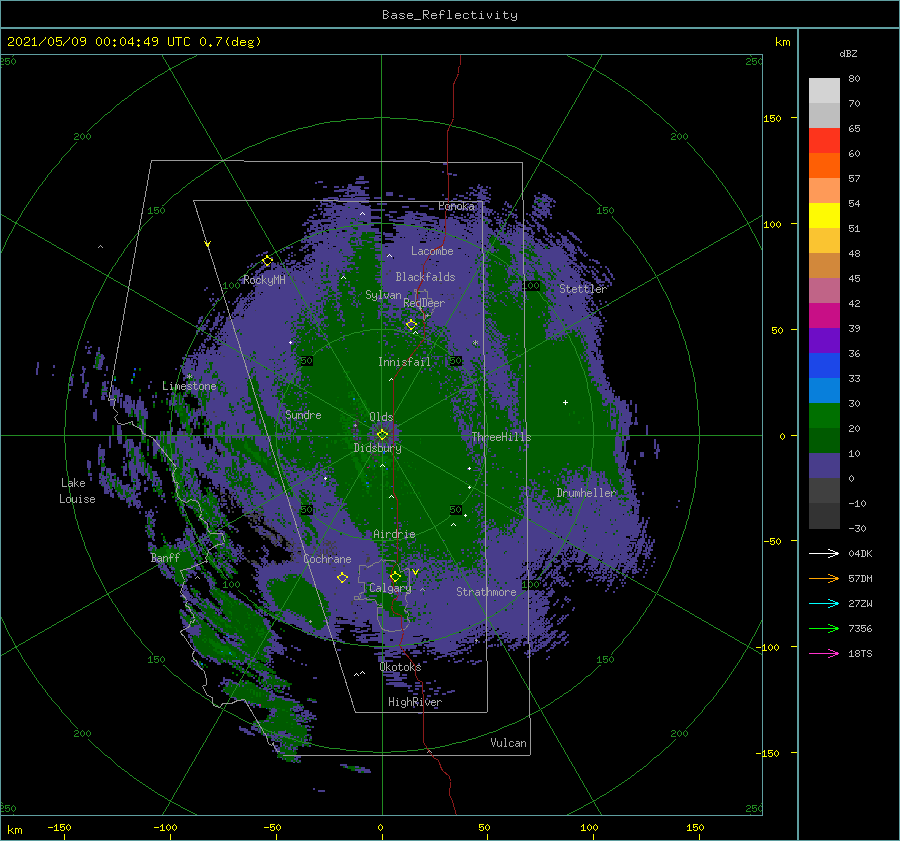900x841 pixels.
Task: Click the Stettler town label
Action: click(x=583, y=289)
